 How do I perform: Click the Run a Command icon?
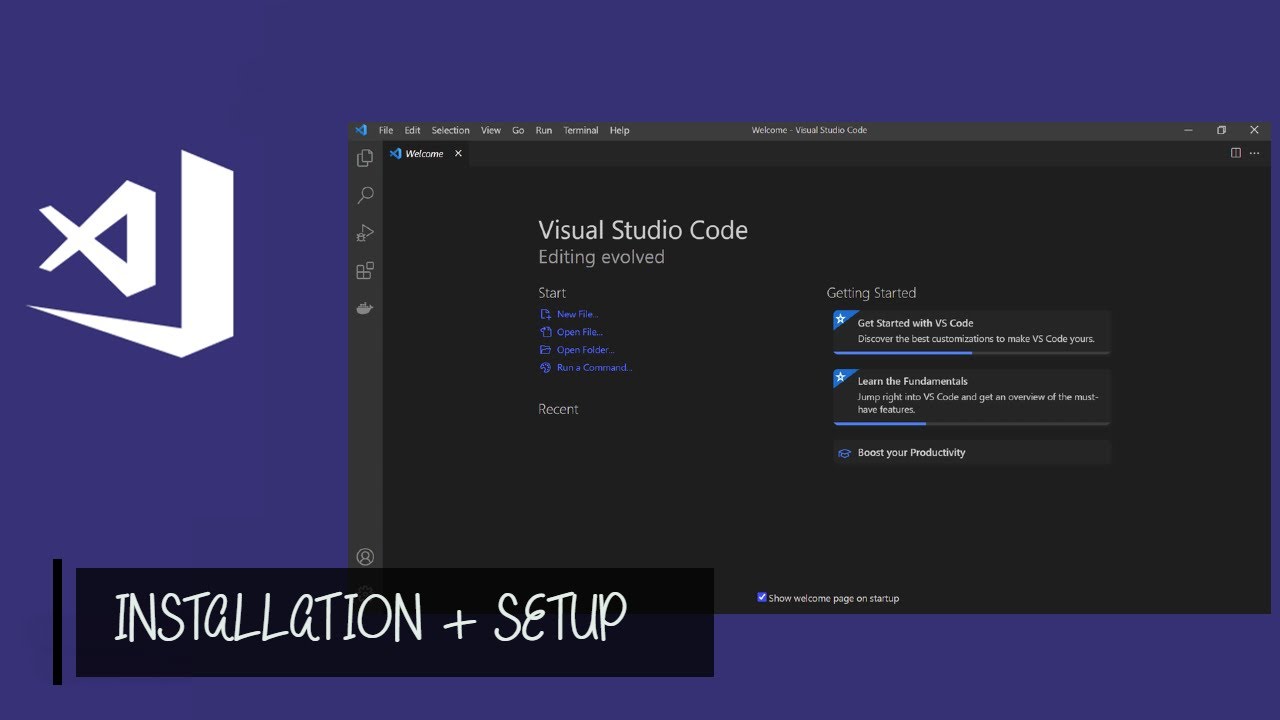[x=546, y=368]
